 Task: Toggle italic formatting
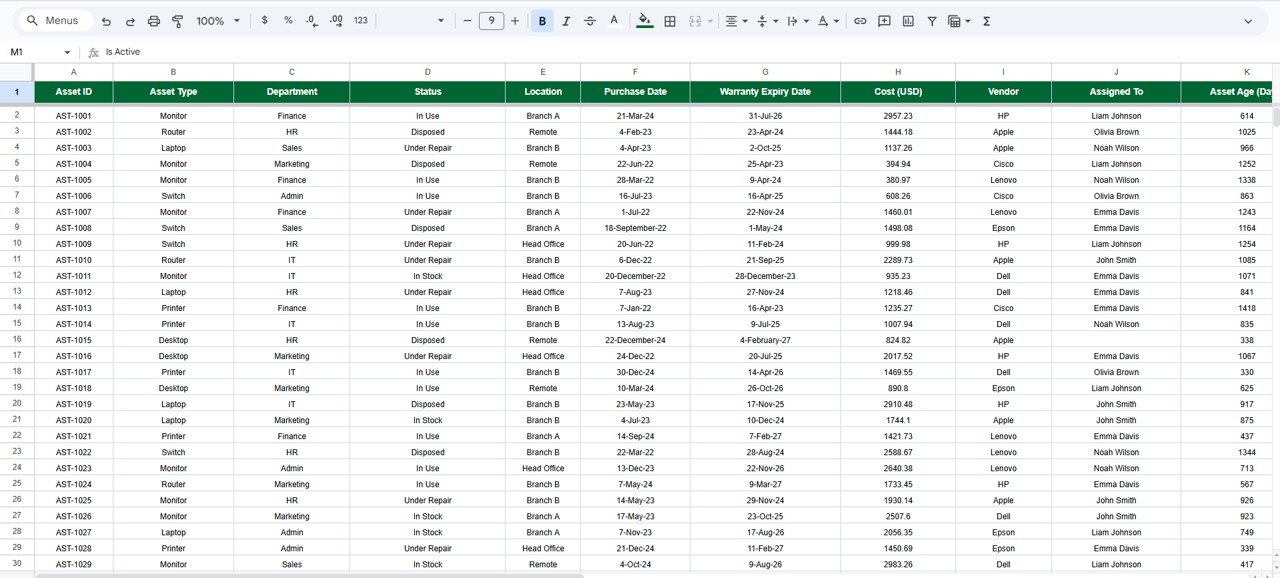[566, 21]
